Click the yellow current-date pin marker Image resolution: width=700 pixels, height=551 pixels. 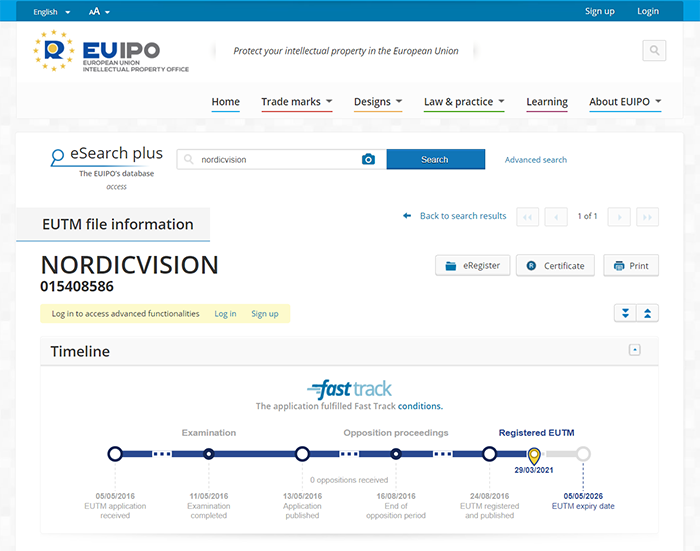tap(534, 456)
